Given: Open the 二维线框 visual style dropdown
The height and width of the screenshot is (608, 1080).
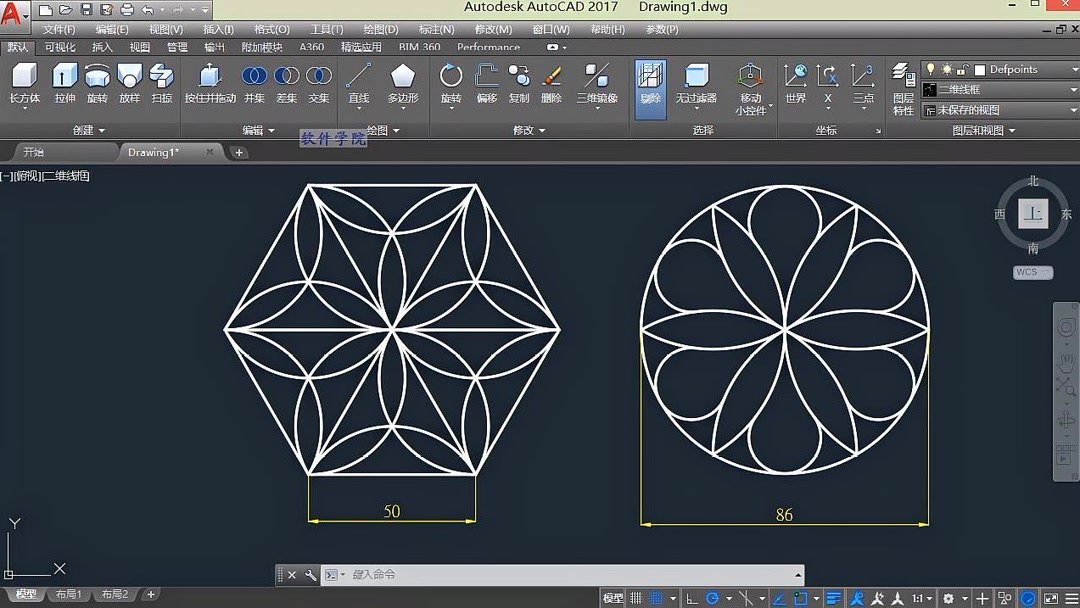Looking at the screenshot, I should [1072, 89].
